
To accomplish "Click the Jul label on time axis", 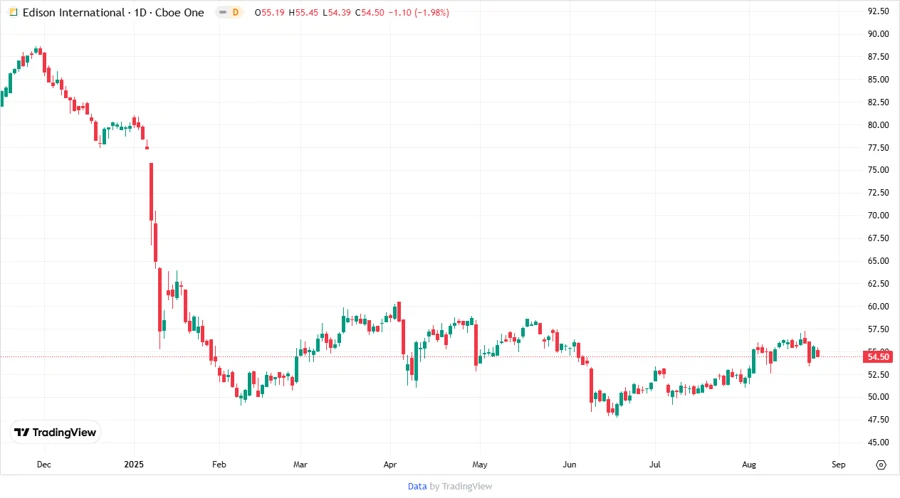I will point(655,465).
